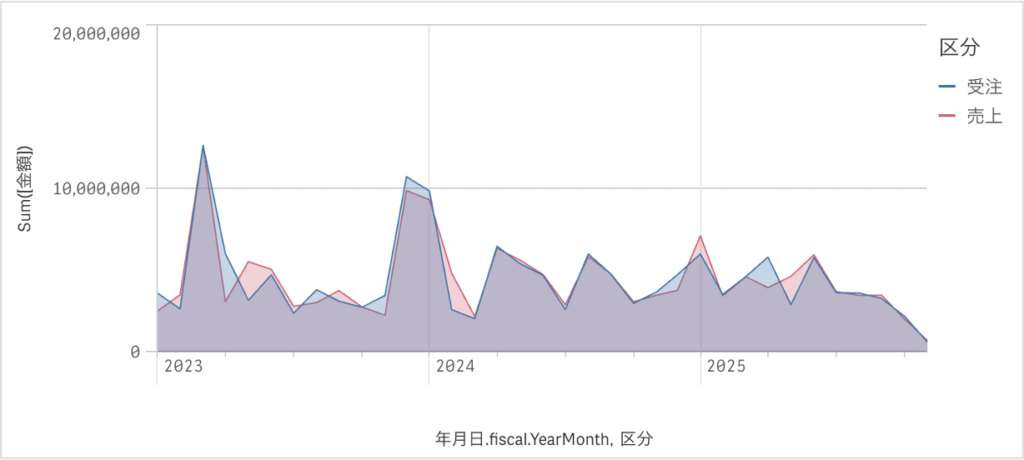This screenshot has width=1024, height=460.
Task: Click the first 受注 data point at left edge
Action: point(158,293)
